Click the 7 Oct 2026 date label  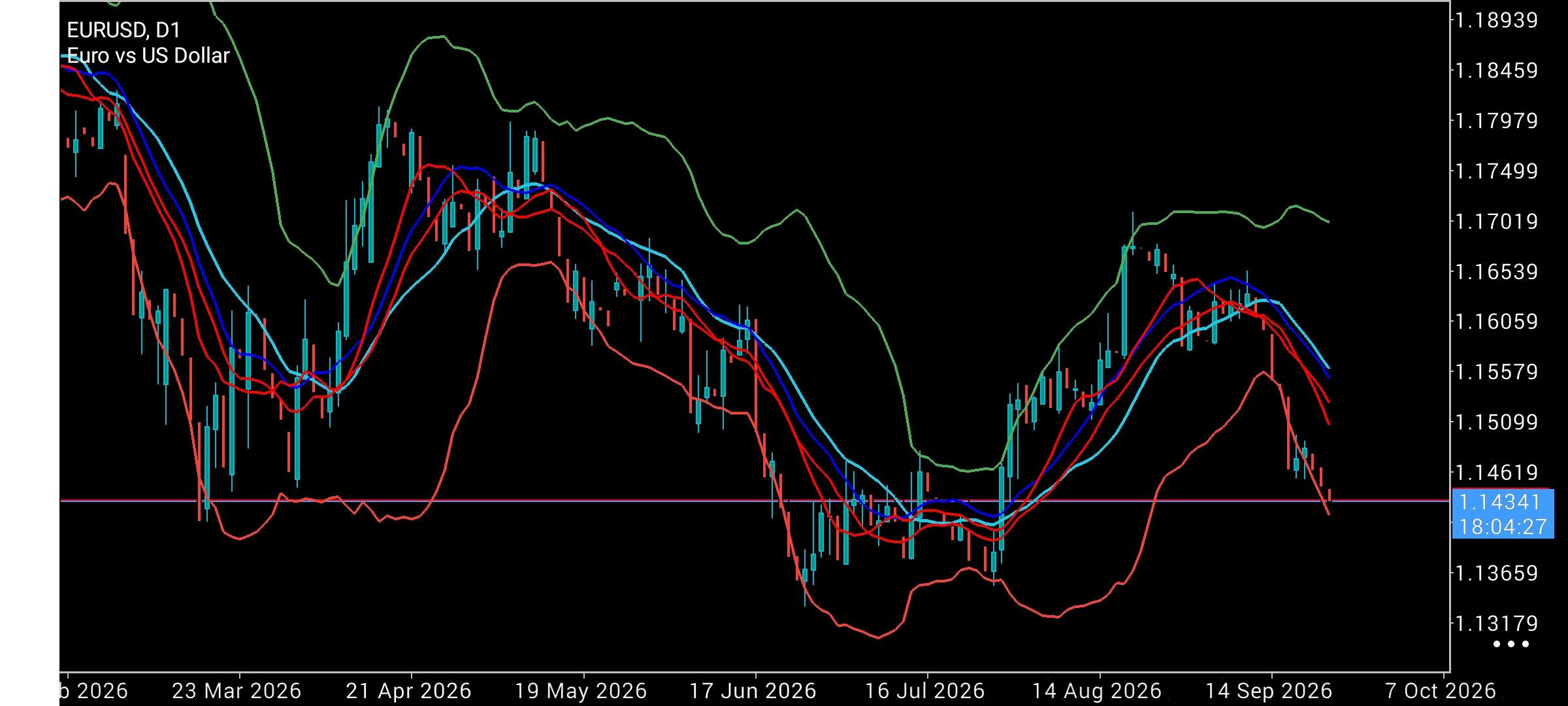click(1441, 691)
